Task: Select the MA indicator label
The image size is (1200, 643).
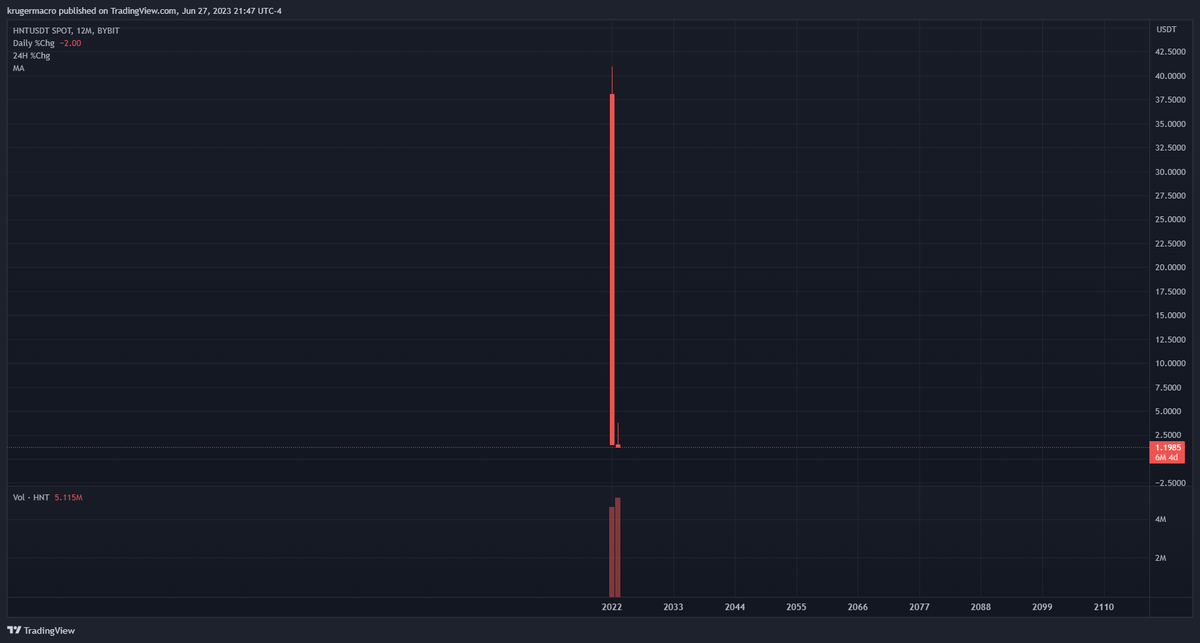Action: [x=18, y=67]
